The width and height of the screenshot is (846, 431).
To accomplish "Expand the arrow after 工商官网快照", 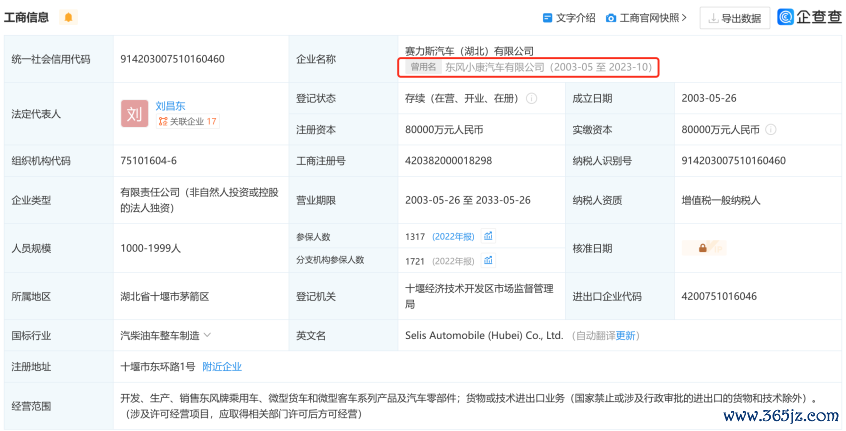I will pos(684,18).
